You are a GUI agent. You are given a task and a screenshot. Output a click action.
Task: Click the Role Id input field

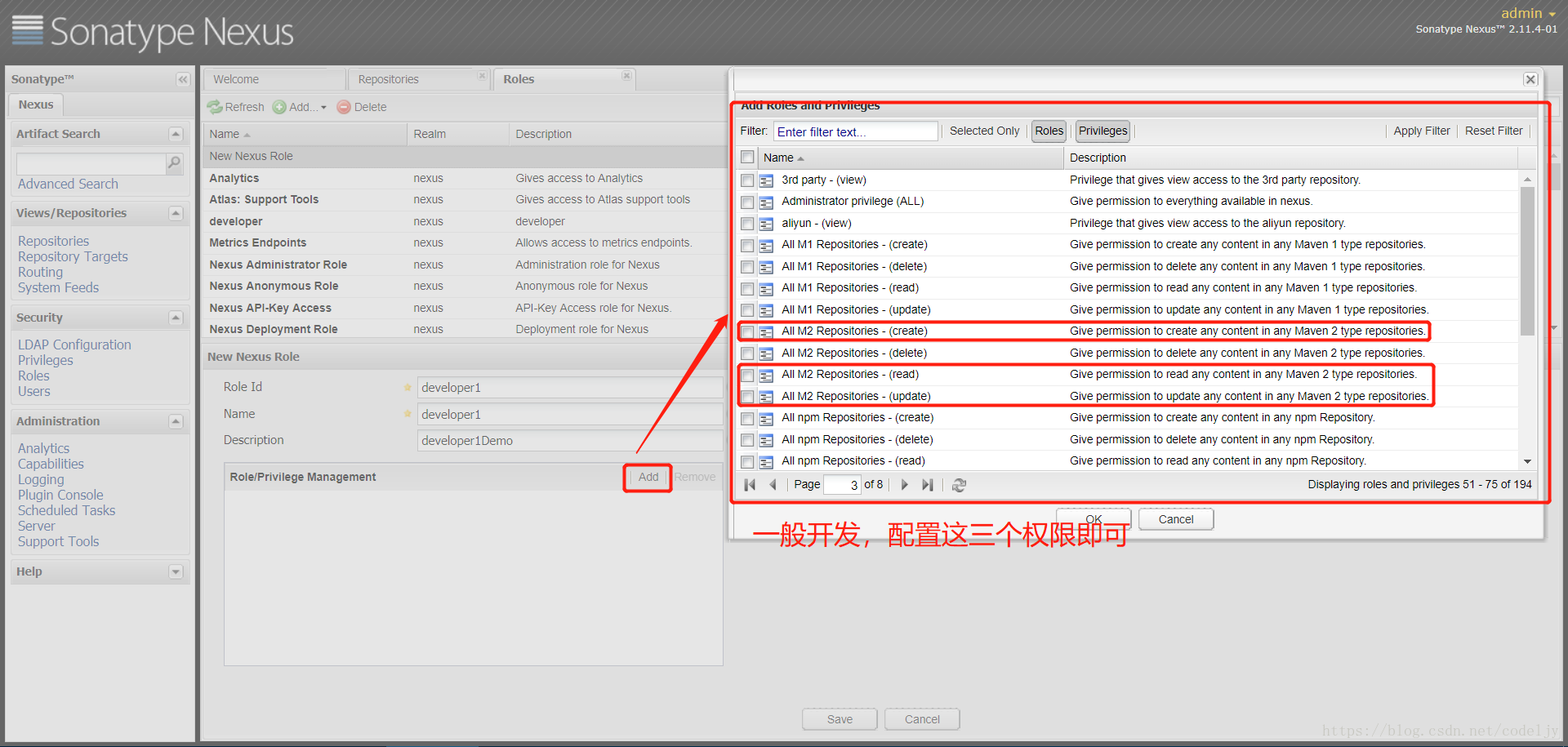569,388
